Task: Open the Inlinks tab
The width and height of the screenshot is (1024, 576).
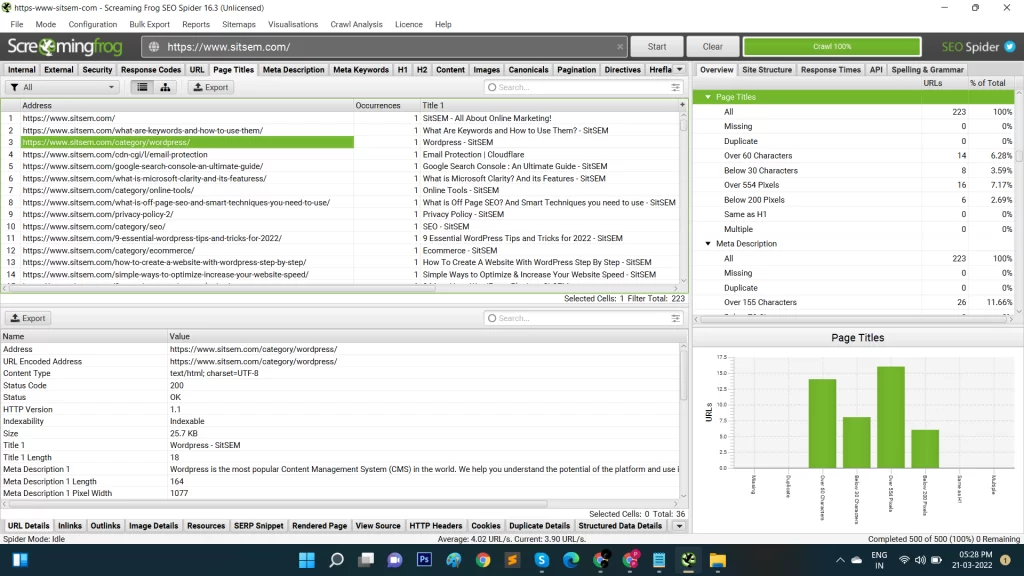Action: pos(70,526)
